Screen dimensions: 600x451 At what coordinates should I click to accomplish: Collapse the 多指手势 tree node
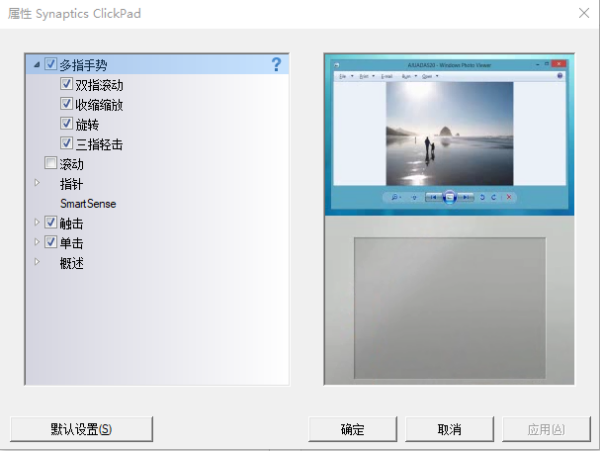(x=37, y=65)
